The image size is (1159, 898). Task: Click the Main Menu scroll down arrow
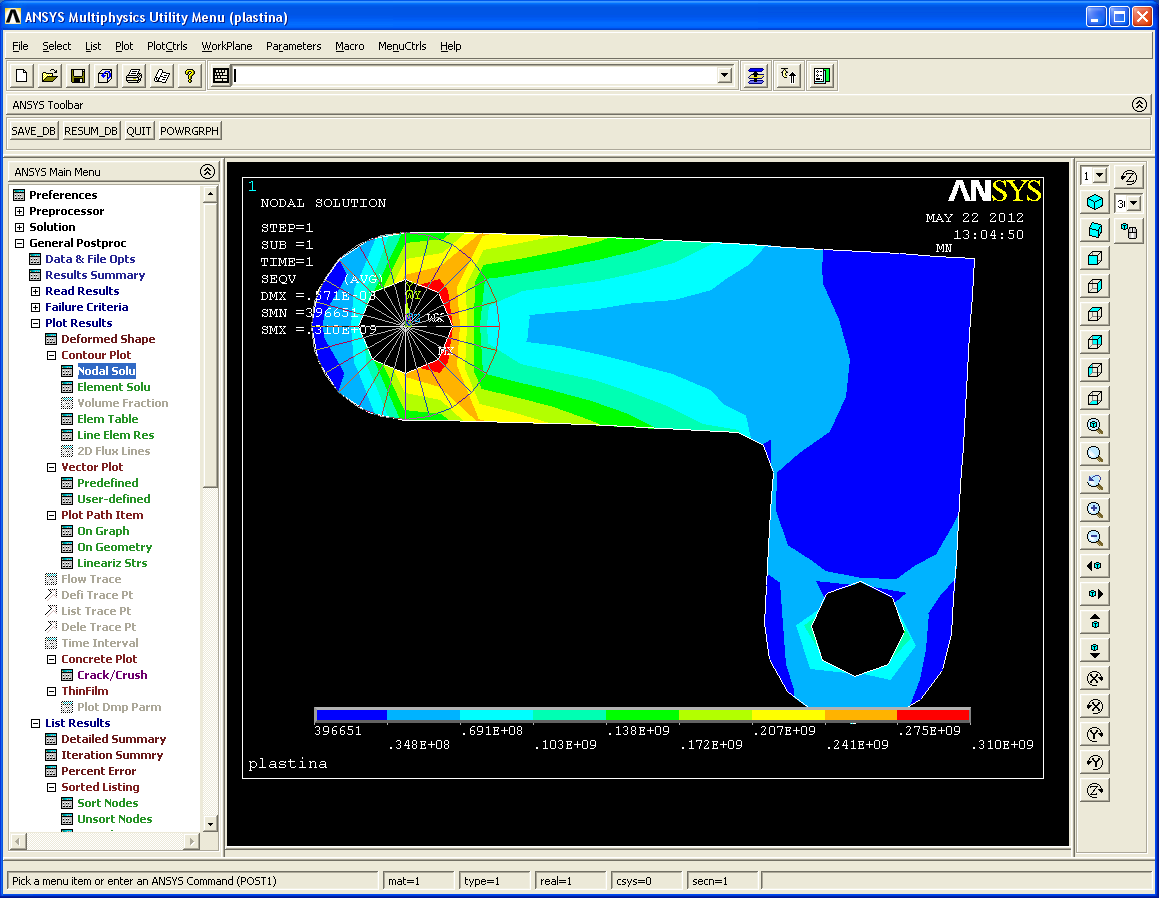210,823
